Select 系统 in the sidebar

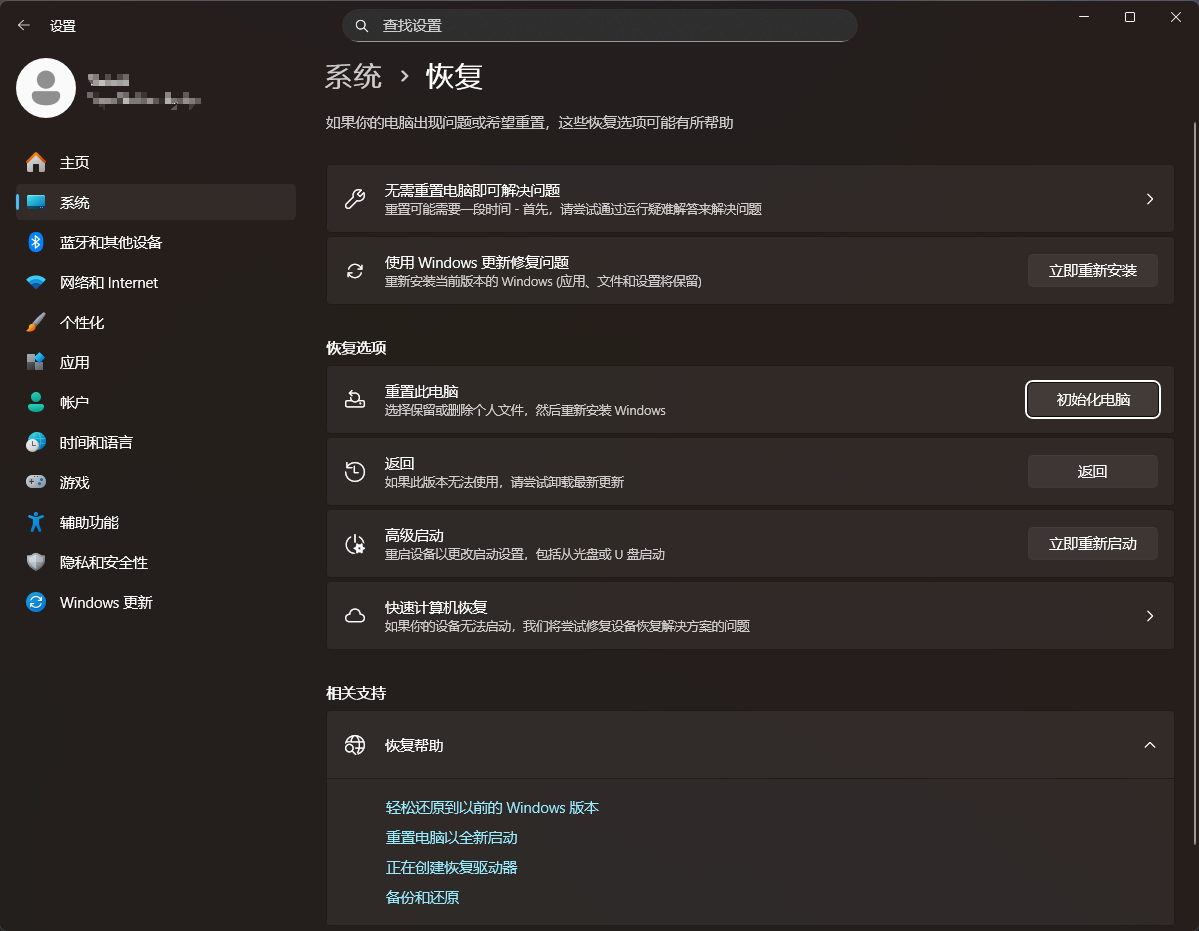coord(156,202)
